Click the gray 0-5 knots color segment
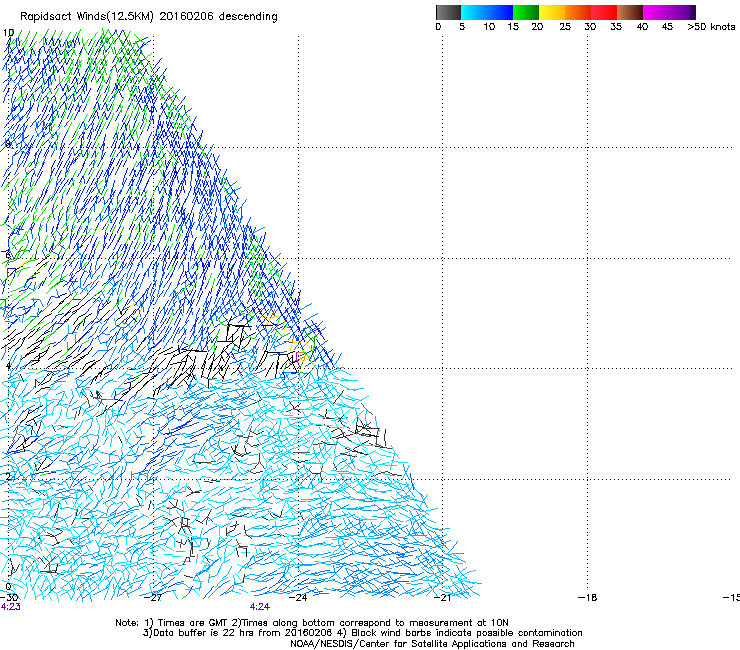Image resolution: width=740 pixels, height=650 pixels. coord(448,12)
